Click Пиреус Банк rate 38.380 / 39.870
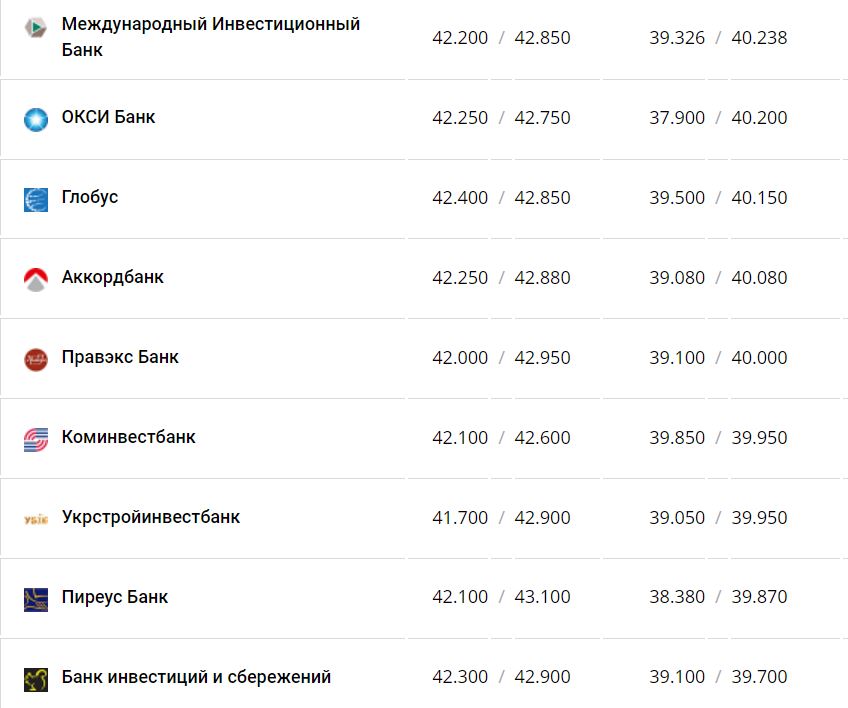 pos(718,597)
